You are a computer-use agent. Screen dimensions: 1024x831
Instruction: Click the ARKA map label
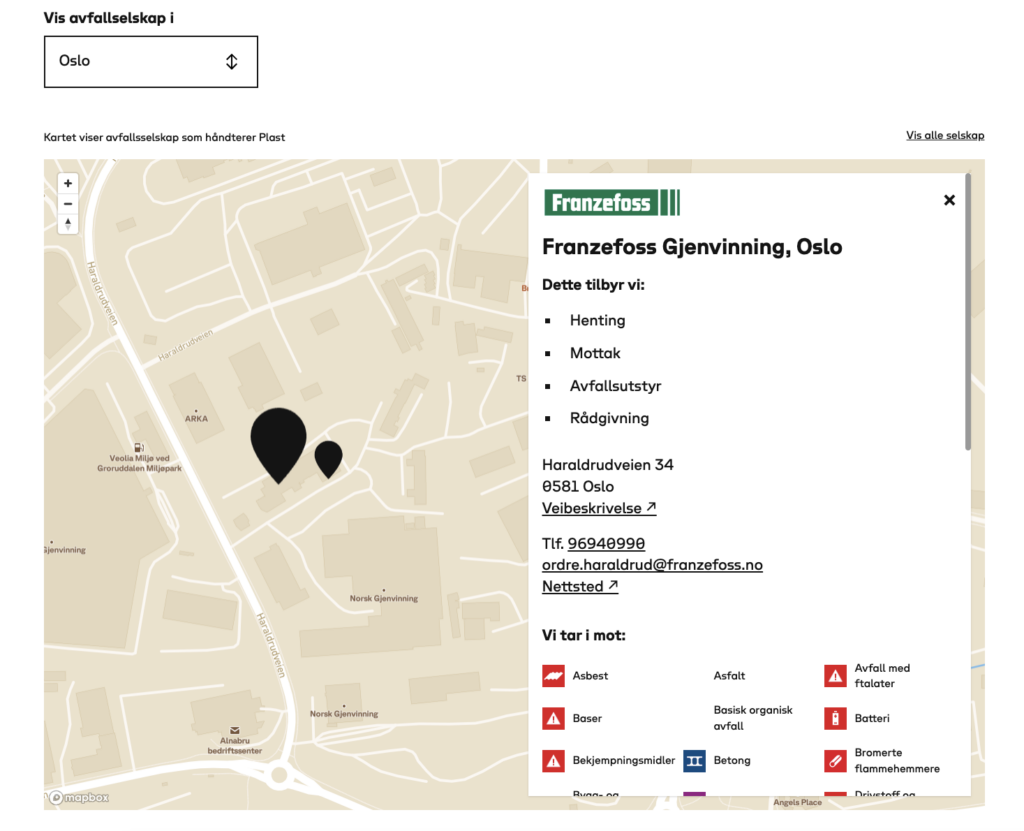tap(196, 418)
